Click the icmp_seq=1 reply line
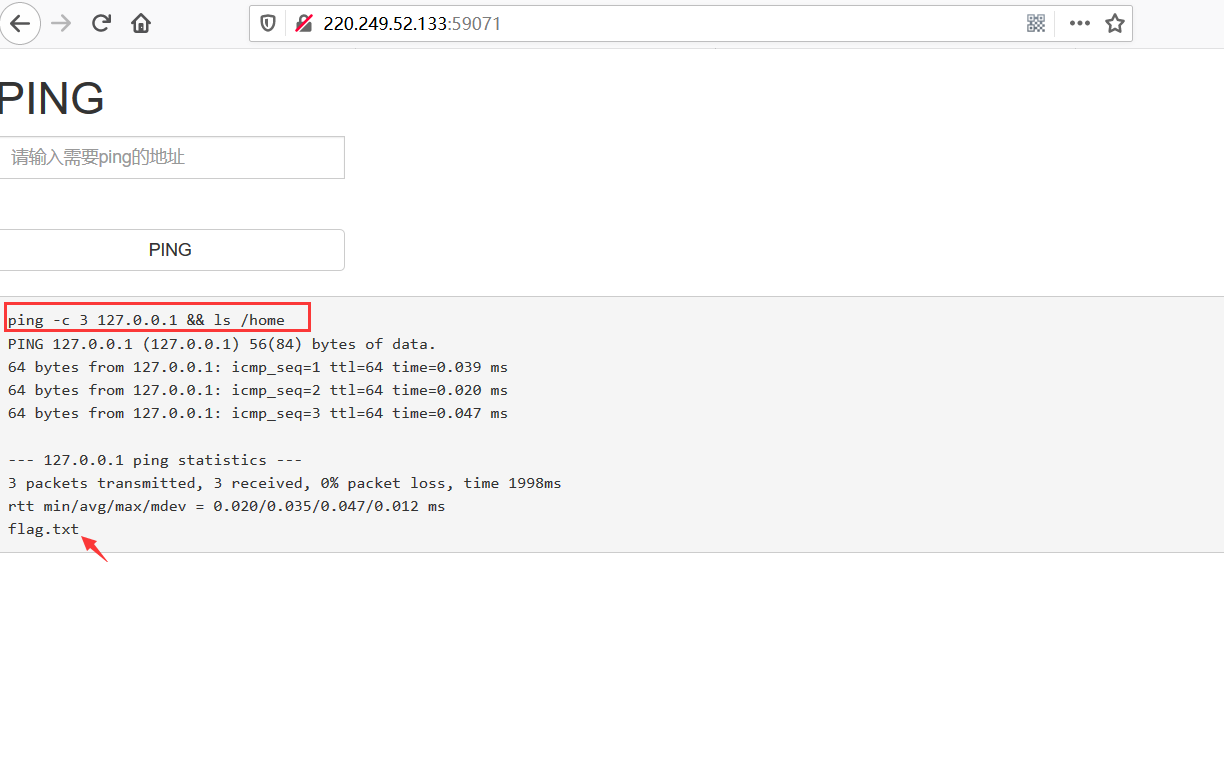 point(257,367)
